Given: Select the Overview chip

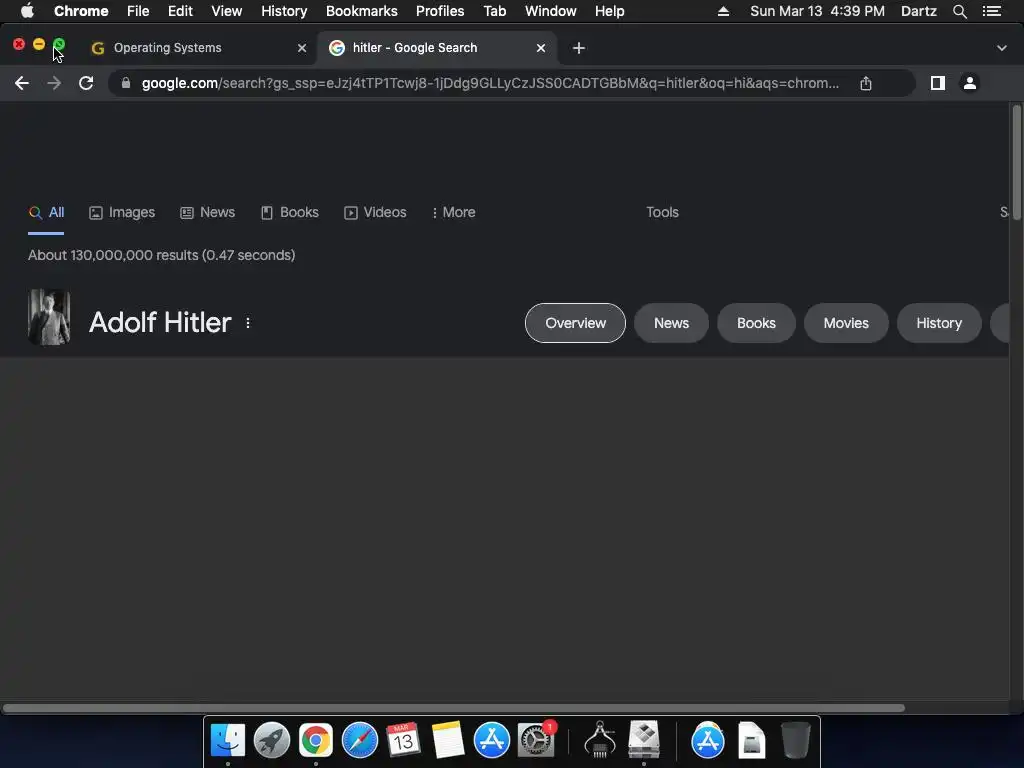Looking at the screenshot, I should pyautogui.click(x=575, y=323).
